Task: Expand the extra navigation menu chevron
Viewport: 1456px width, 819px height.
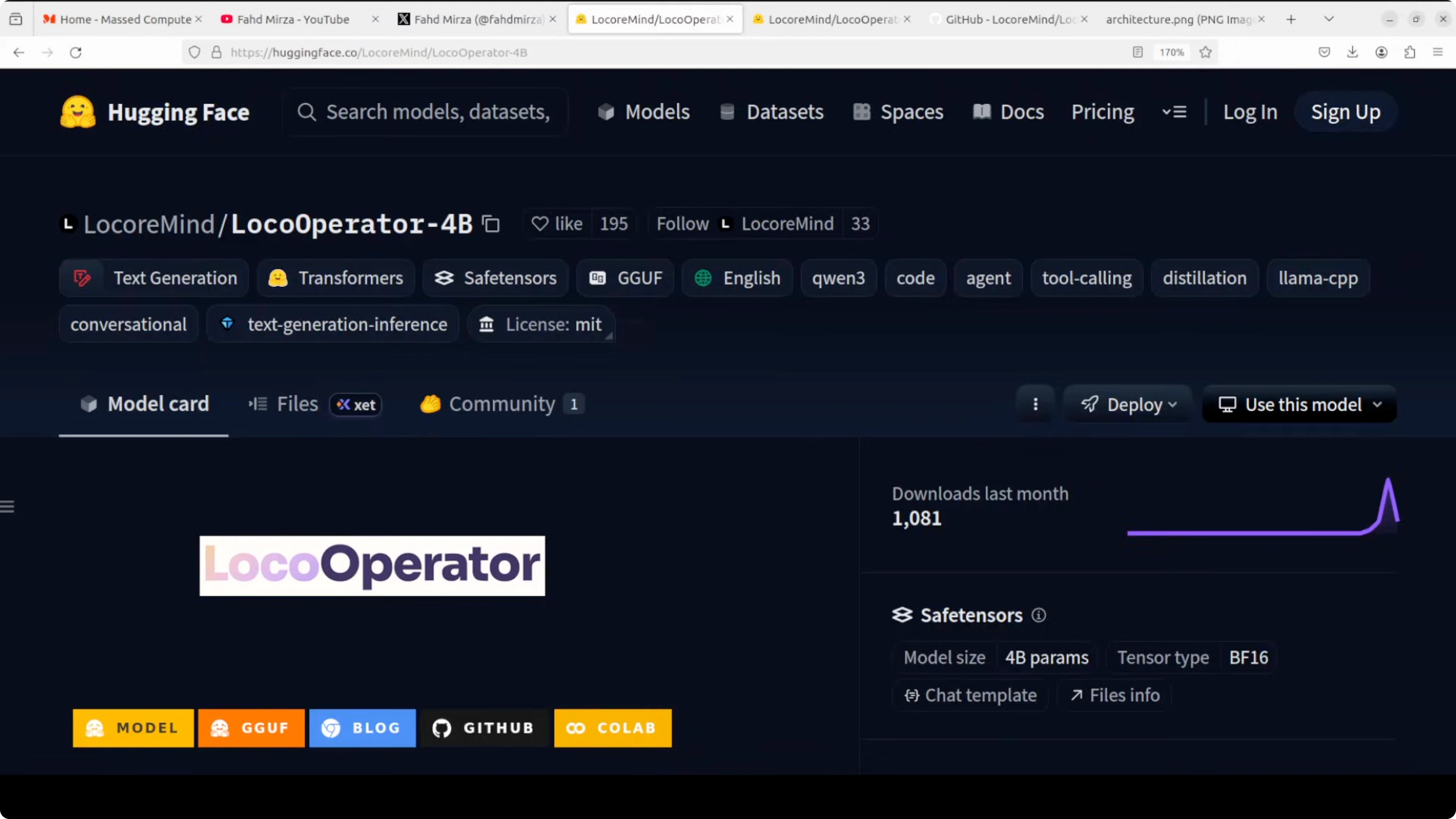Action: pos(1174,112)
